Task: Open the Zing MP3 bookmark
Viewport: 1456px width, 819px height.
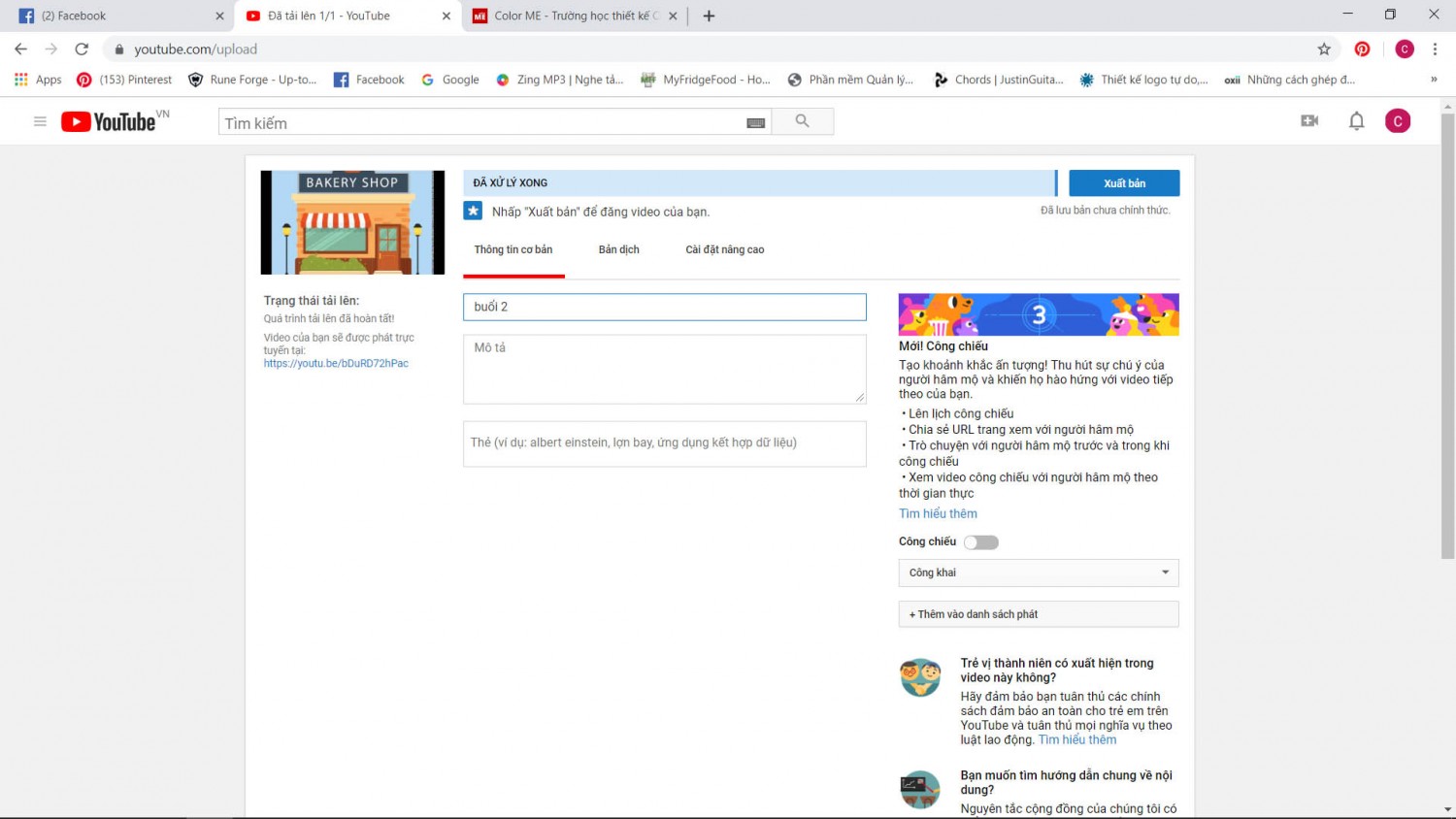Action: [x=559, y=80]
